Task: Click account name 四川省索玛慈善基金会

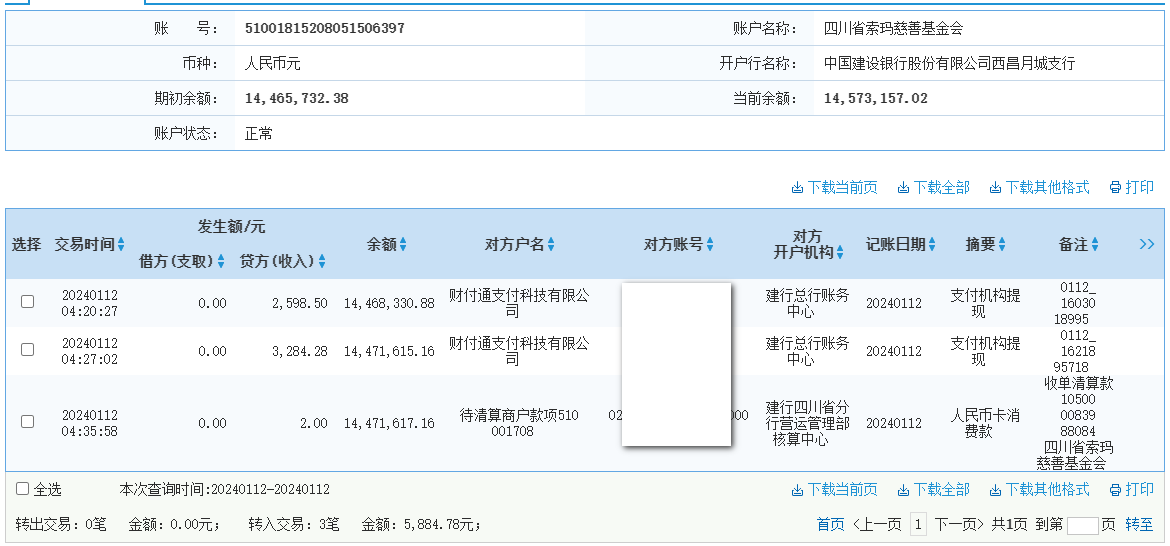Action: coord(894,29)
